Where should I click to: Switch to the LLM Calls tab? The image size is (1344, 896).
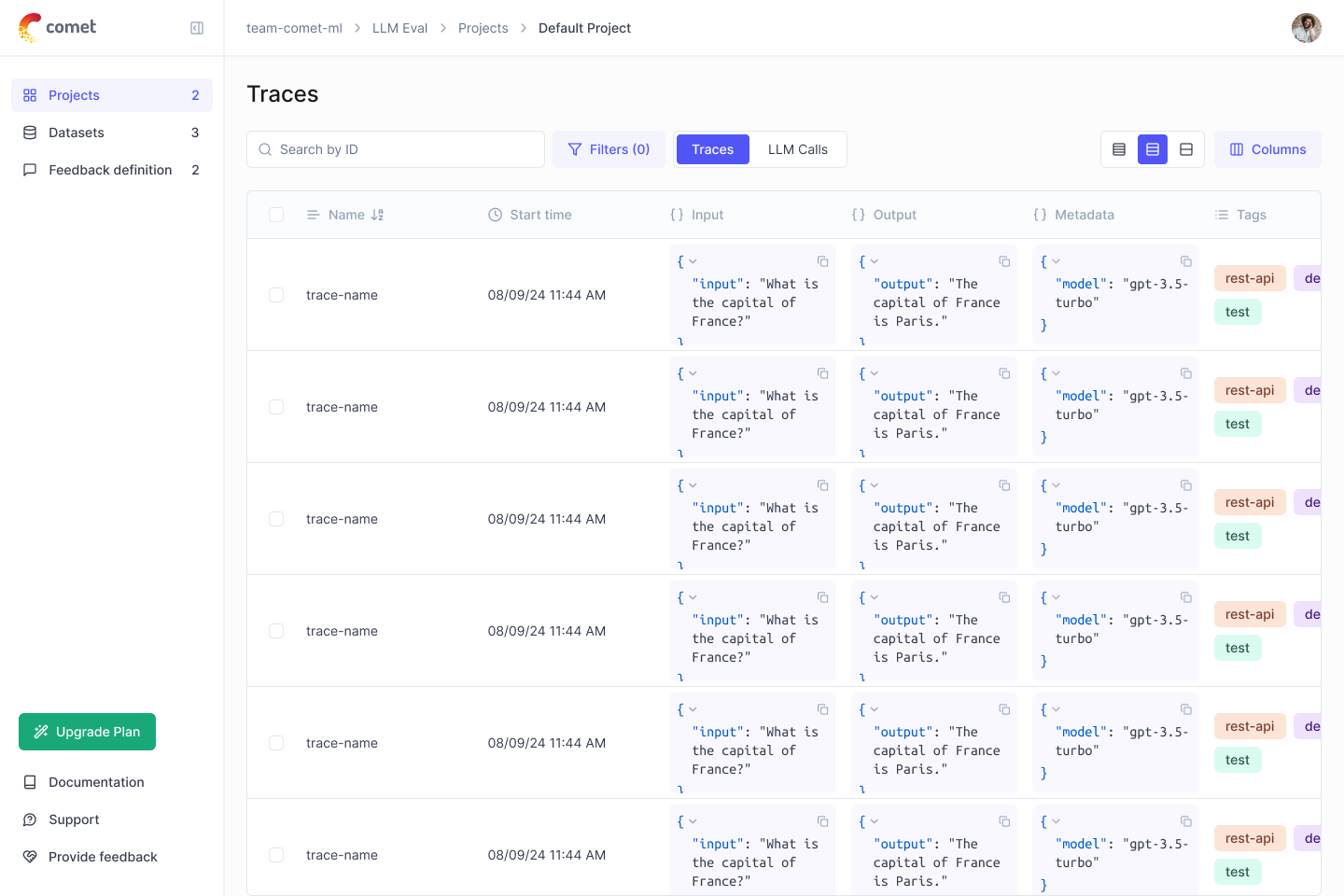click(x=798, y=149)
